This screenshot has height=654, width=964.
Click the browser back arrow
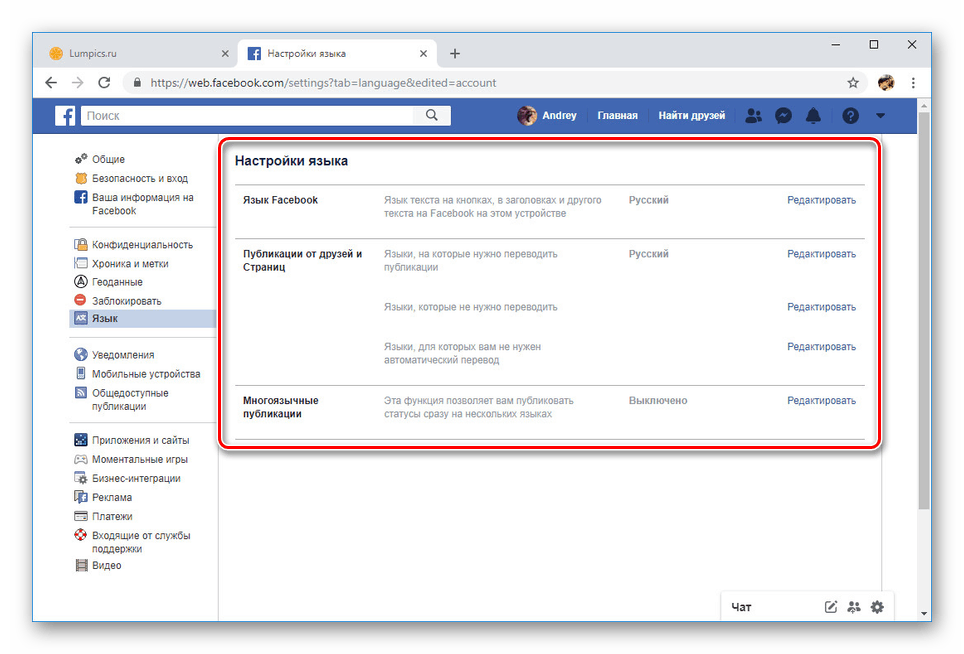51,82
